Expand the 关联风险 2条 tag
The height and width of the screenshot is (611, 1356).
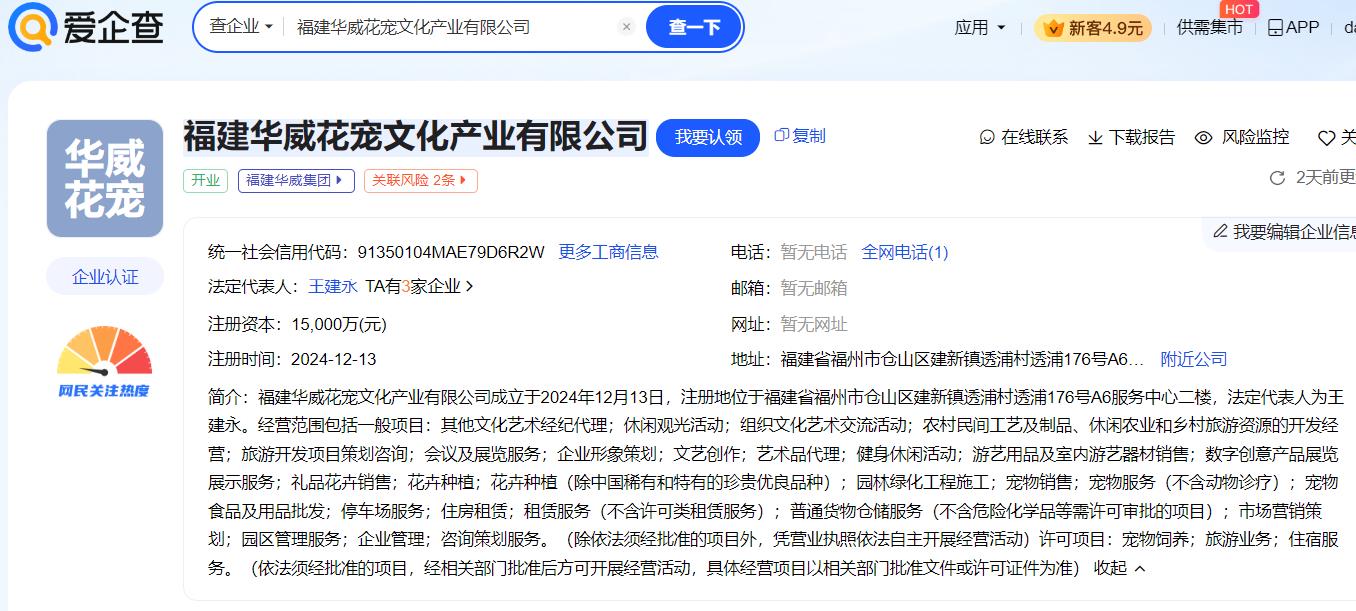[x=421, y=180]
